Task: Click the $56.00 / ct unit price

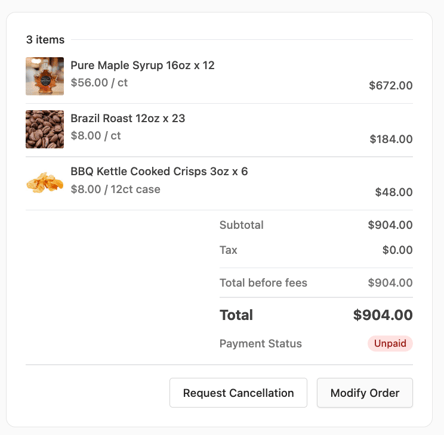Action: pyautogui.click(x=99, y=83)
